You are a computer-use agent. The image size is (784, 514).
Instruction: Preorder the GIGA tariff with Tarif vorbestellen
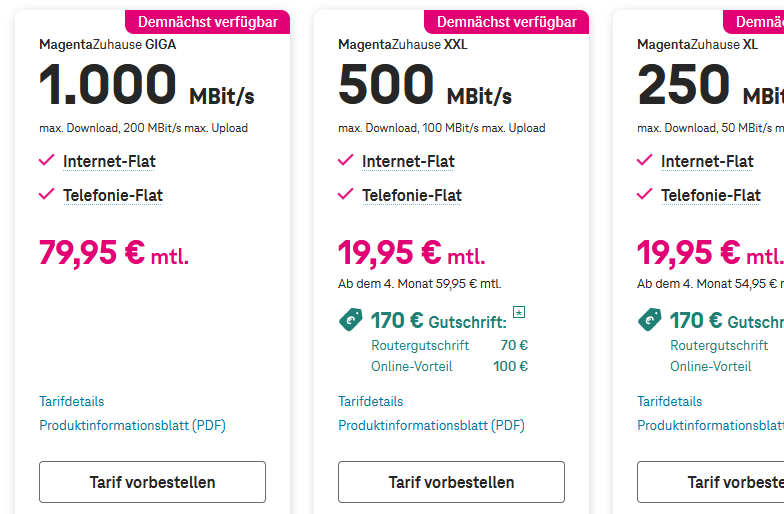click(152, 482)
